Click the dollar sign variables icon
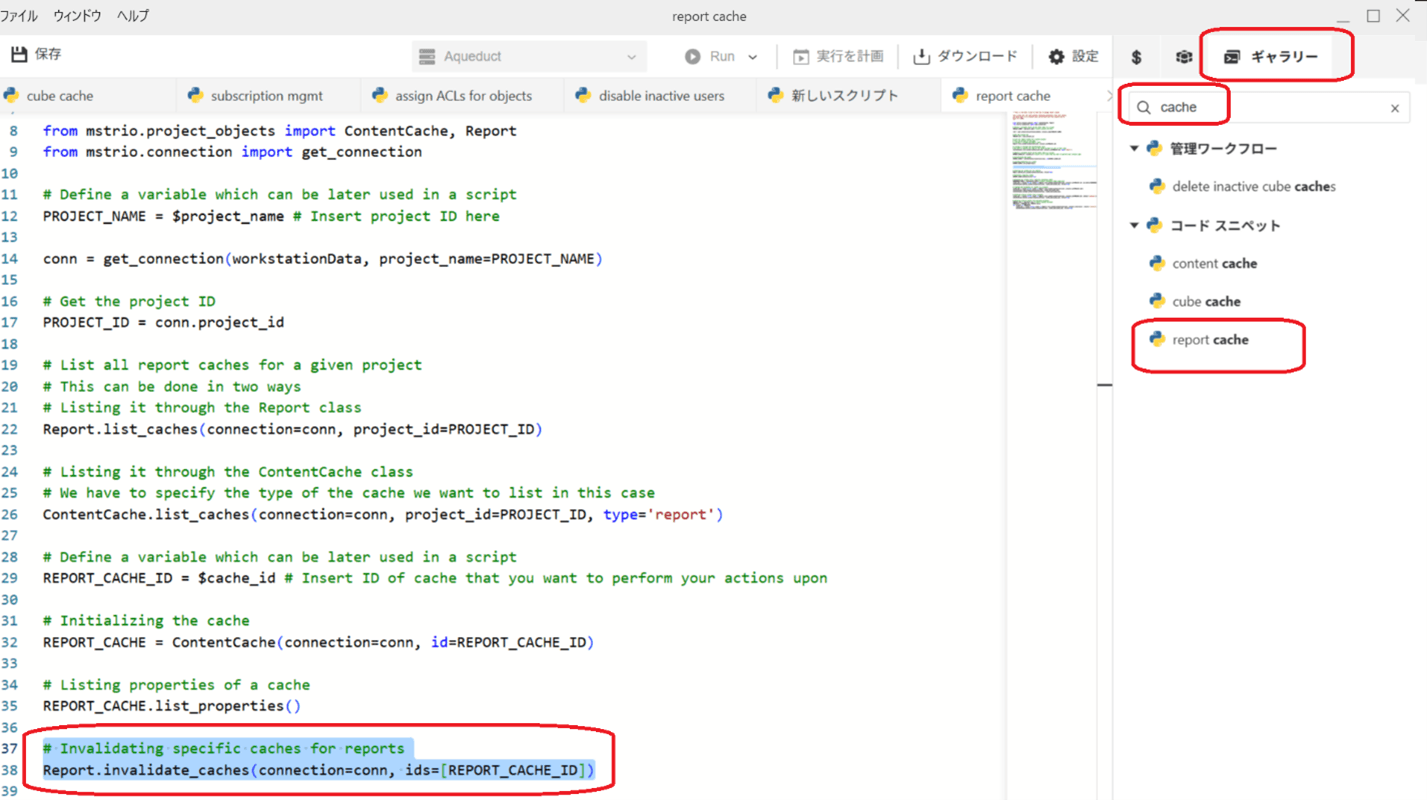Image resolution: width=1427 pixels, height=800 pixels. (1136, 57)
